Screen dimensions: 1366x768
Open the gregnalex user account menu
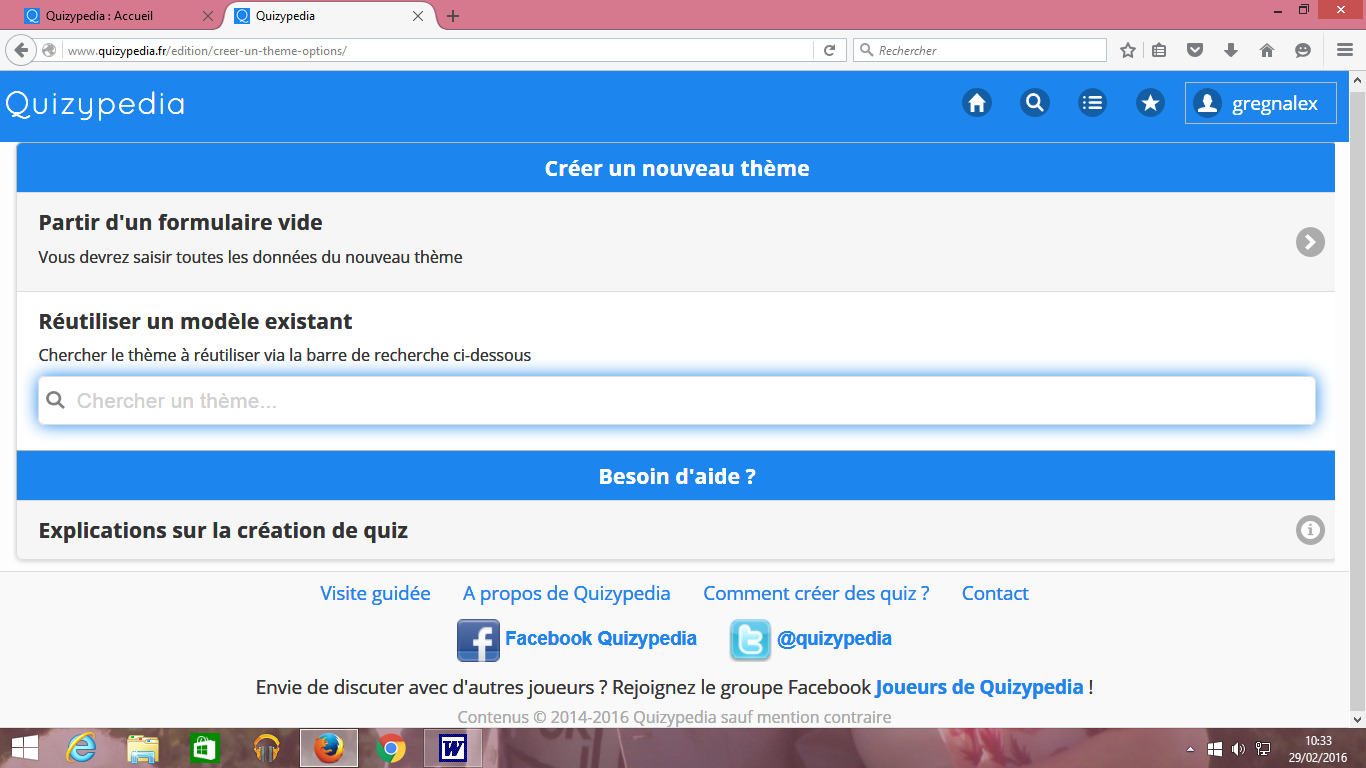pos(1260,103)
